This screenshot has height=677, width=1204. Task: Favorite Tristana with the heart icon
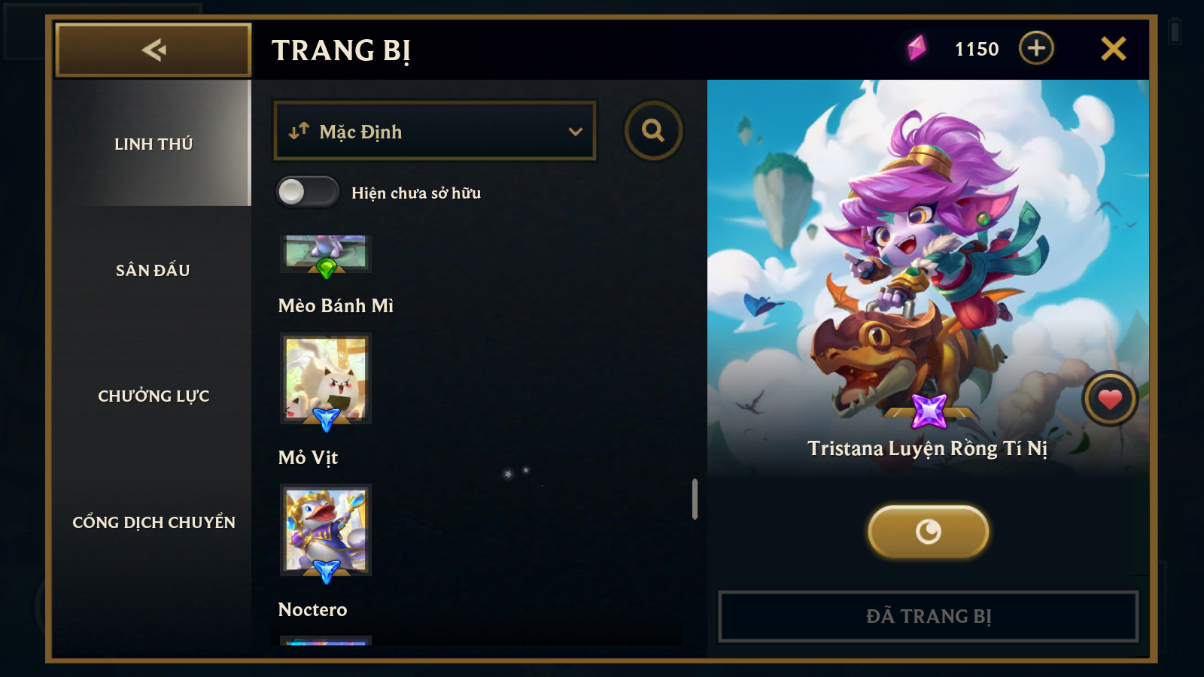tap(1110, 399)
